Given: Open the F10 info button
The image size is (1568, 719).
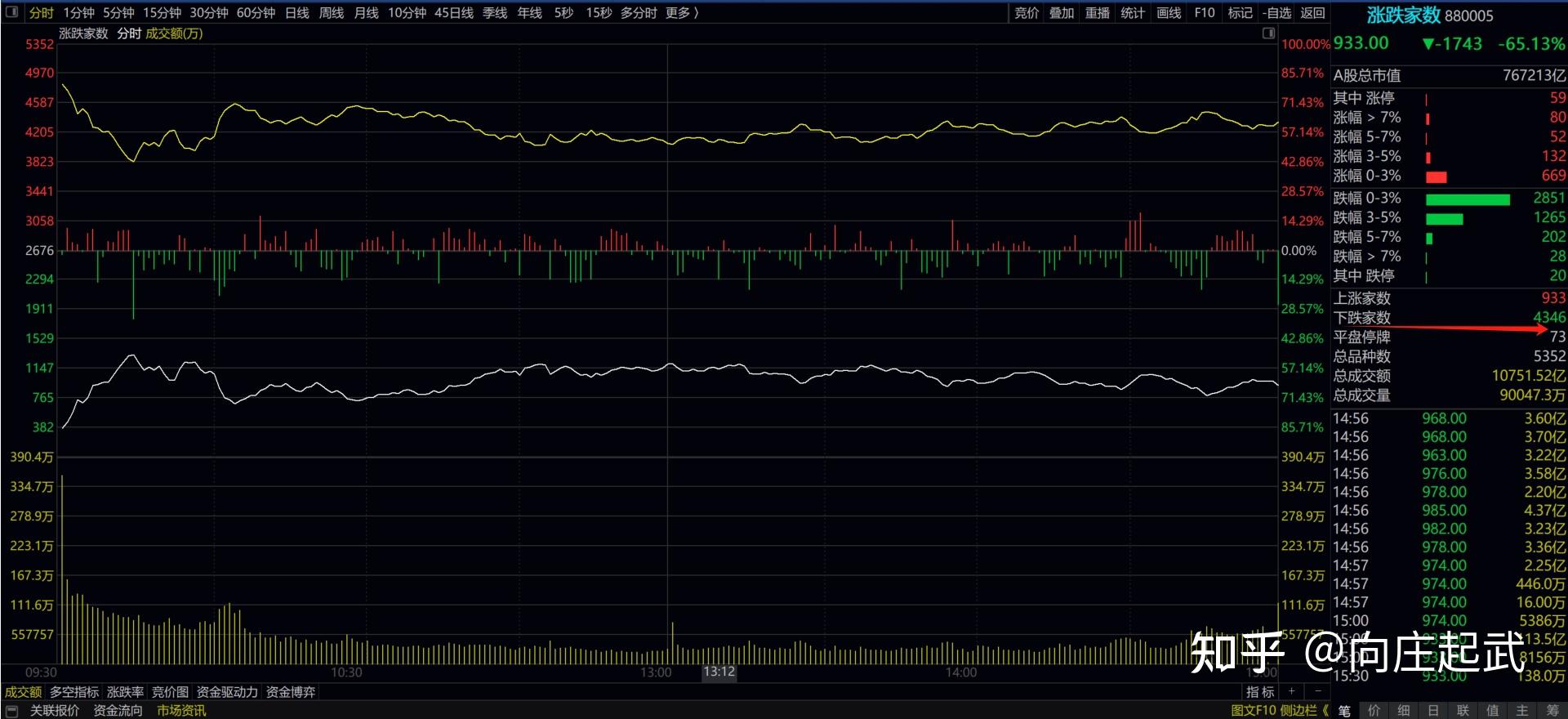Looking at the screenshot, I should [1205, 13].
